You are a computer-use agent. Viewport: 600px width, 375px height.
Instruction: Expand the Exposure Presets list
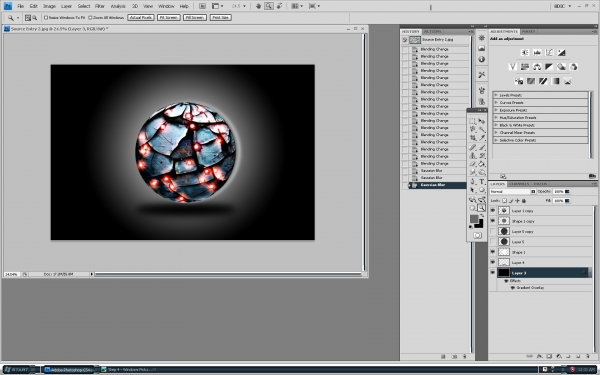pyautogui.click(x=496, y=110)
